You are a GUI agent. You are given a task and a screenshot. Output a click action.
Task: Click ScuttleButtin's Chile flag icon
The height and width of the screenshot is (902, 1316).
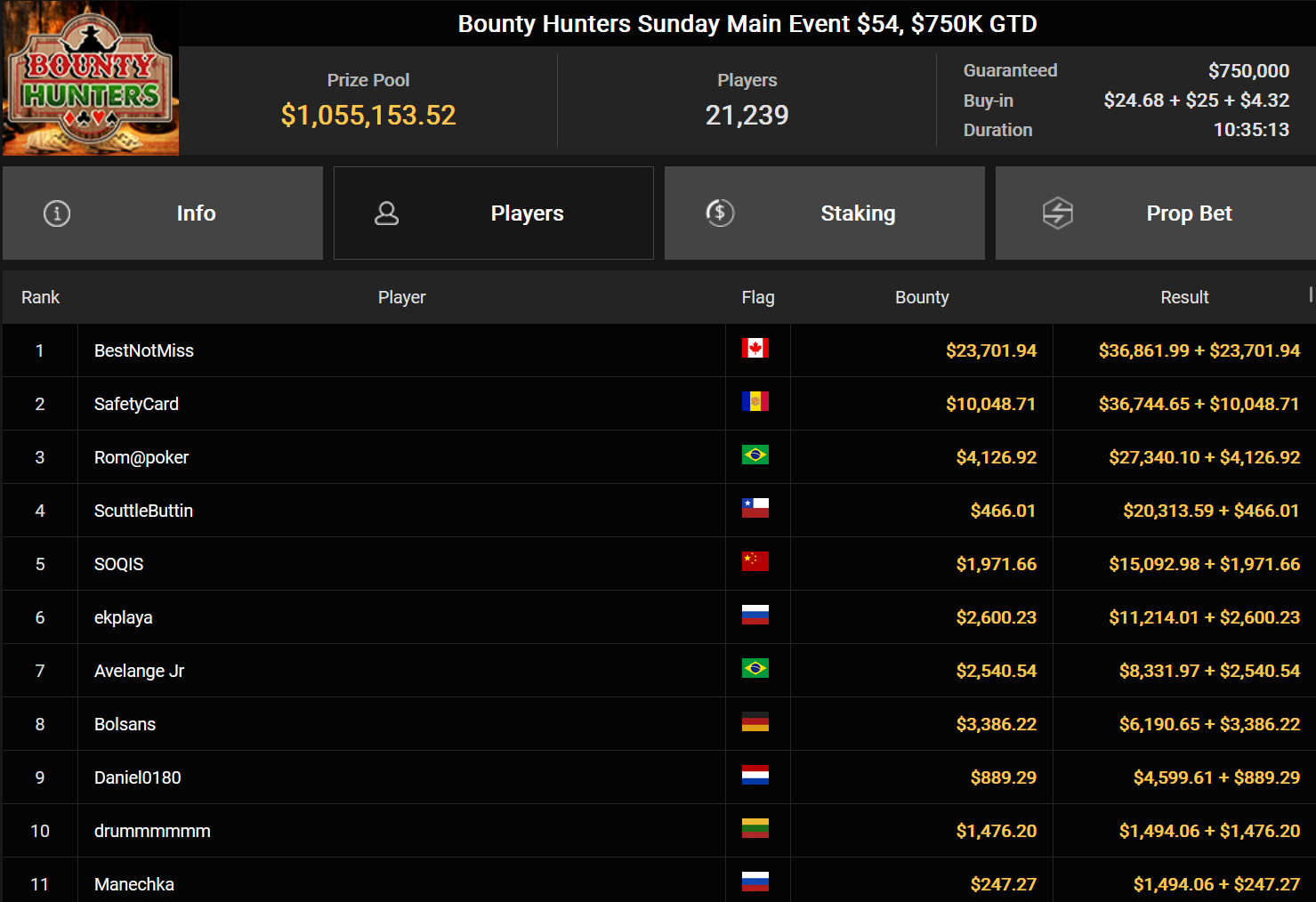(755, 508)
